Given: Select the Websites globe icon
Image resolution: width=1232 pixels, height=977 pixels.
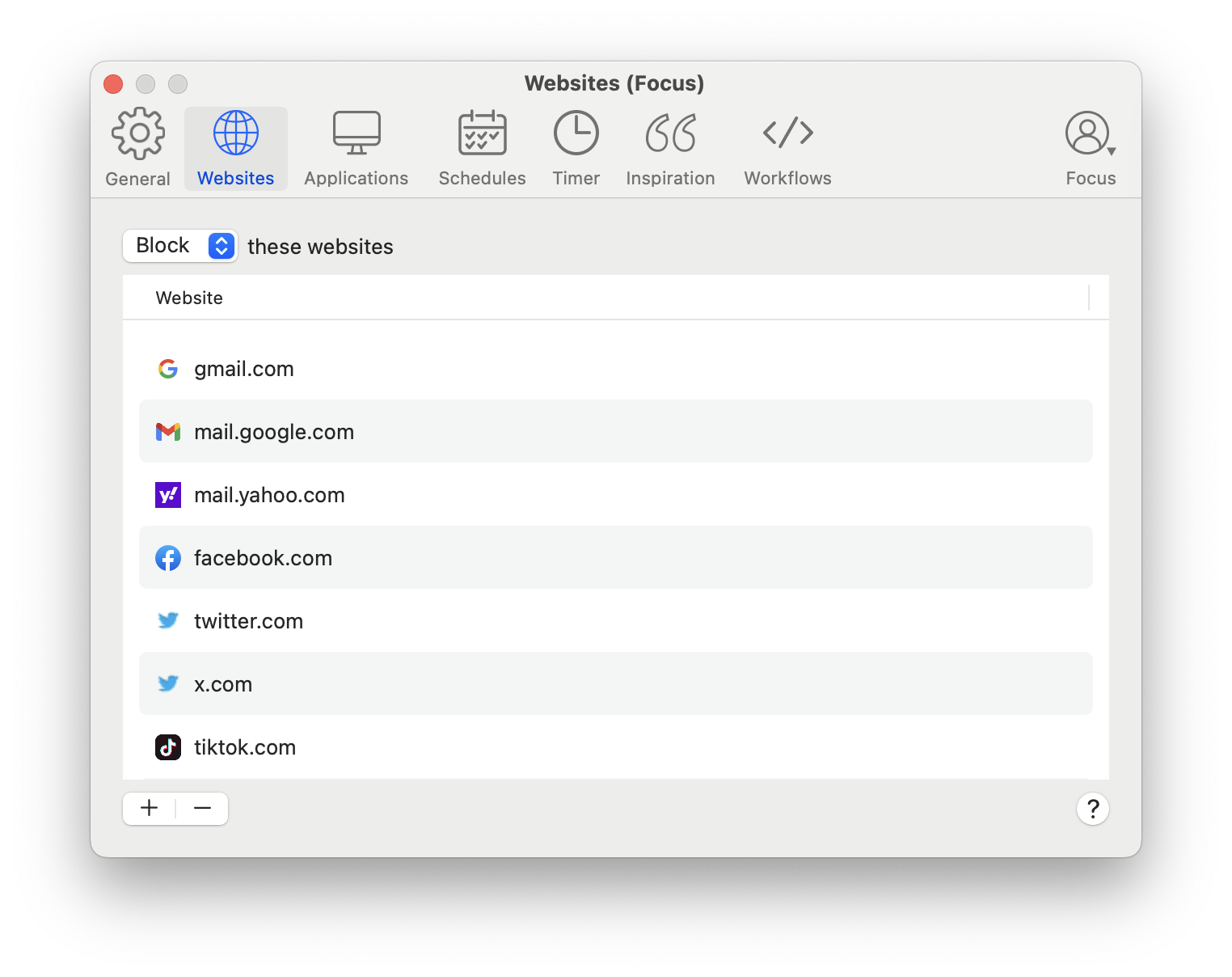Looking at the screenshot, I should coord(235,132).
